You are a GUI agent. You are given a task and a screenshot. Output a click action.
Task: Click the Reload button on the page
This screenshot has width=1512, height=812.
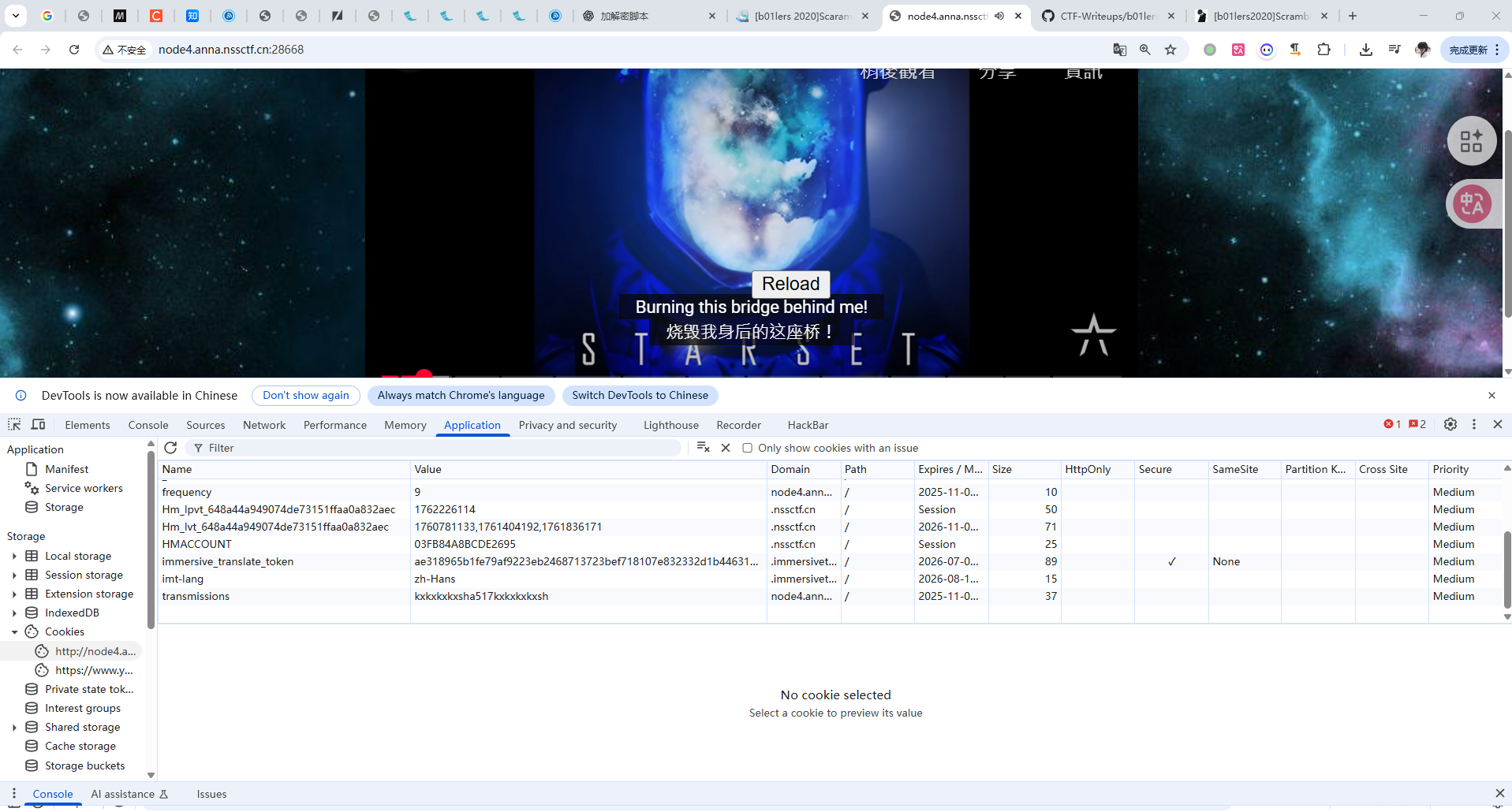tap(791, 284)
